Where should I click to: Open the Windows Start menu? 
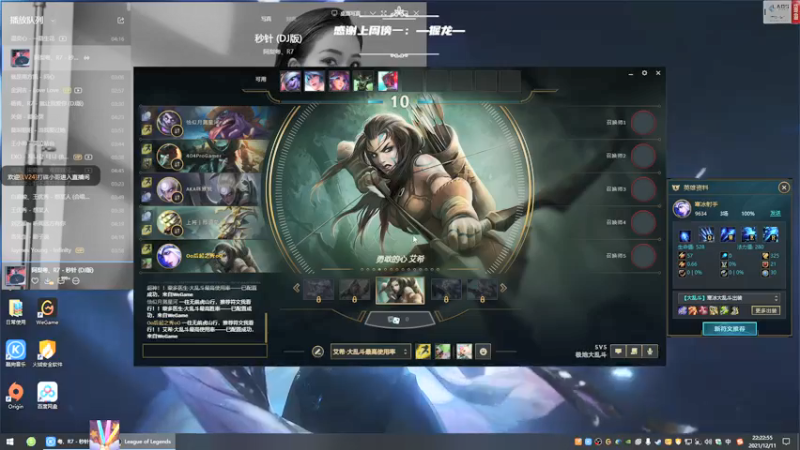click(x=10, y=441)
